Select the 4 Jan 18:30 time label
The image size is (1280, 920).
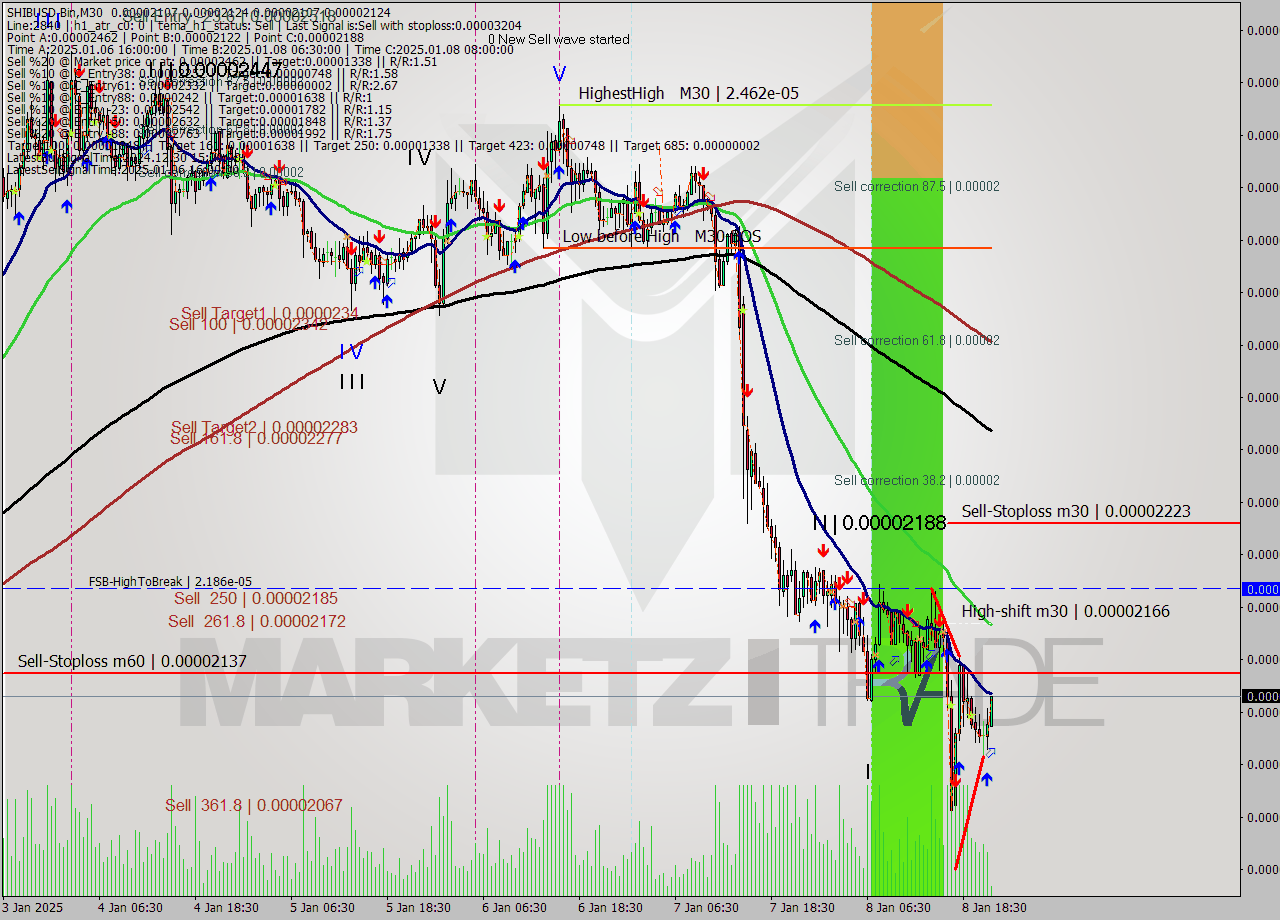click(x=227, y=907)
